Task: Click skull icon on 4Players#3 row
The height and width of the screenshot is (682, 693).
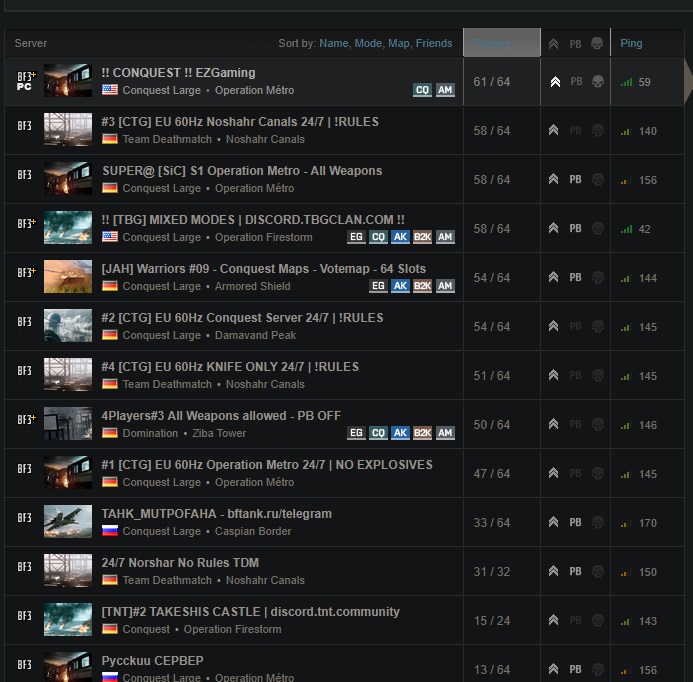Action: point(598,424)
